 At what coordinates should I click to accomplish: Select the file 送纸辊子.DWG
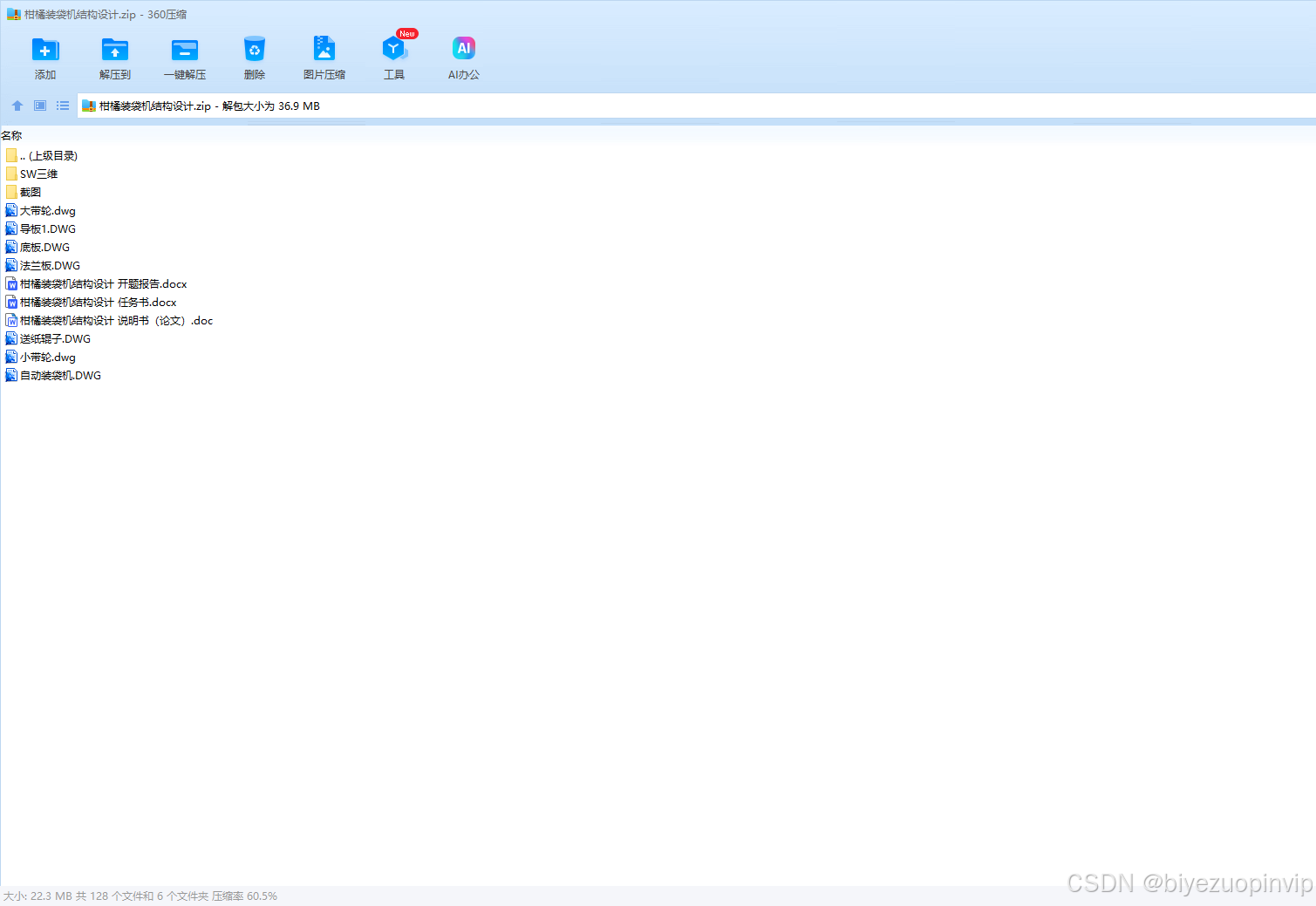[x=48, y=338]
